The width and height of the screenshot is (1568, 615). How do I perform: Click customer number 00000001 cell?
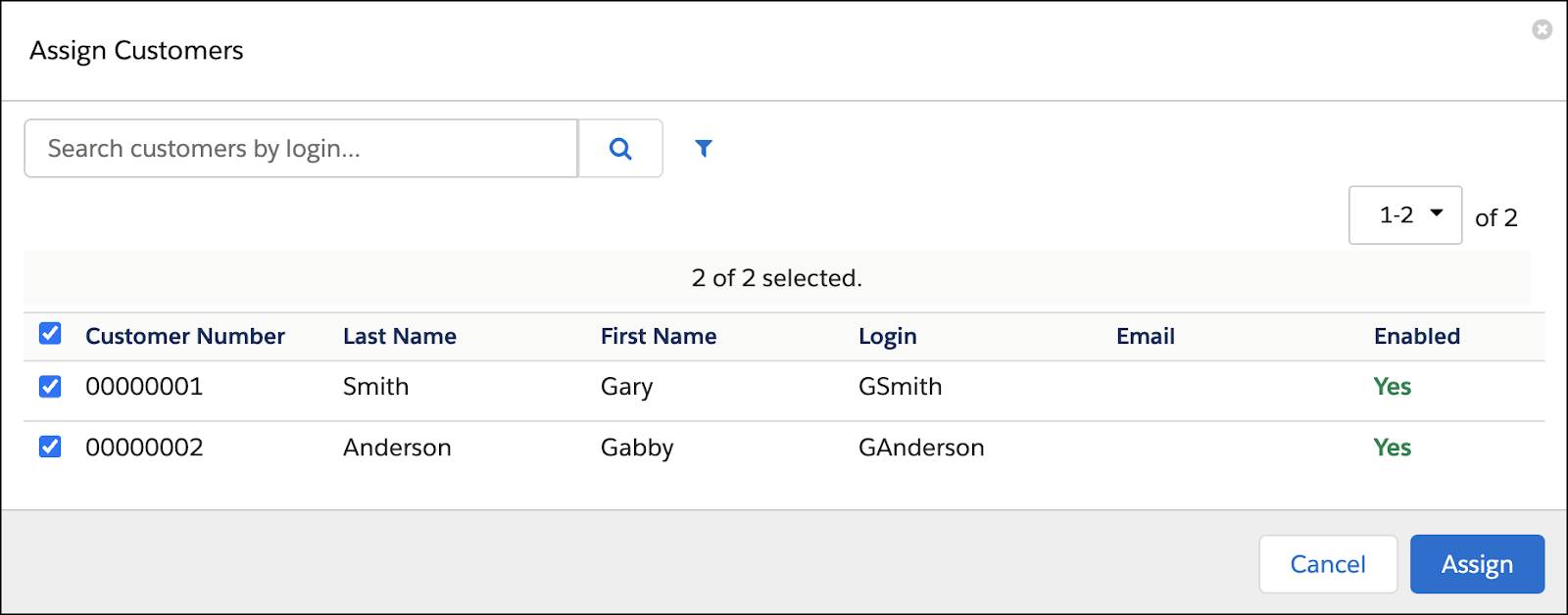click(x=144, y=387)
